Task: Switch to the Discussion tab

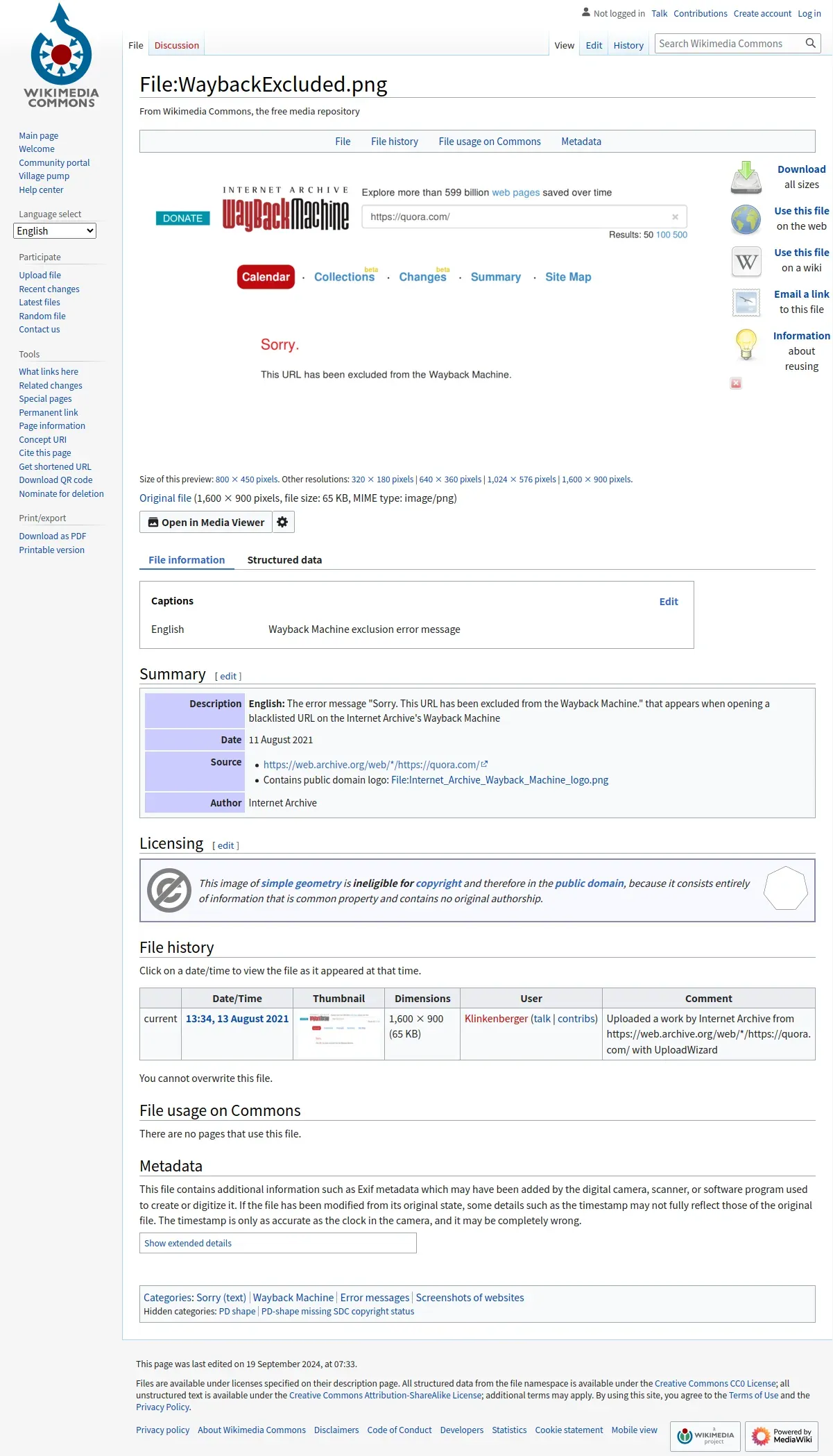Action: 177,45
